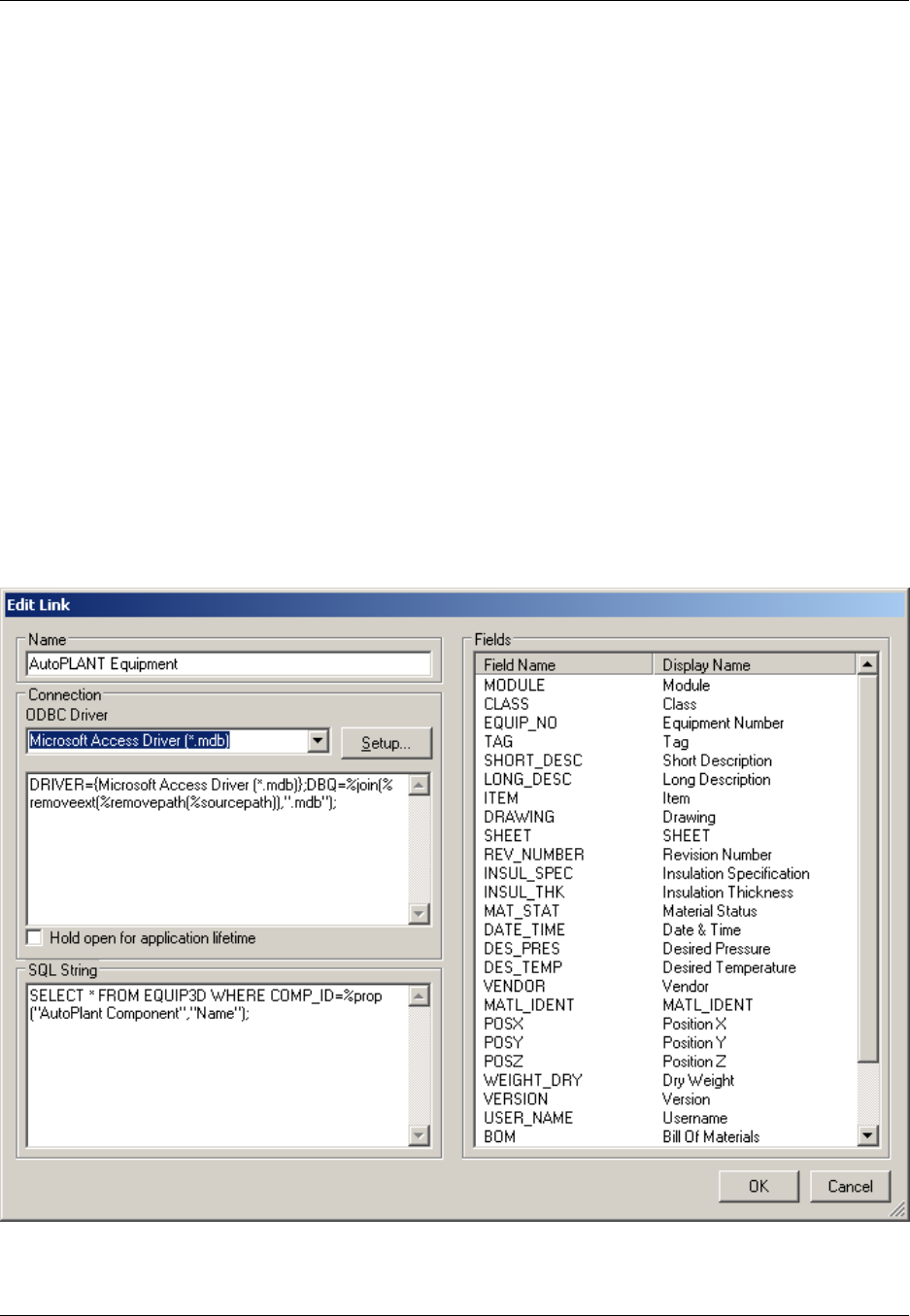The width and height of the screenshot is (910, 1316).
Task: Click the Setup... button
Action: click(x=387, y=743)
